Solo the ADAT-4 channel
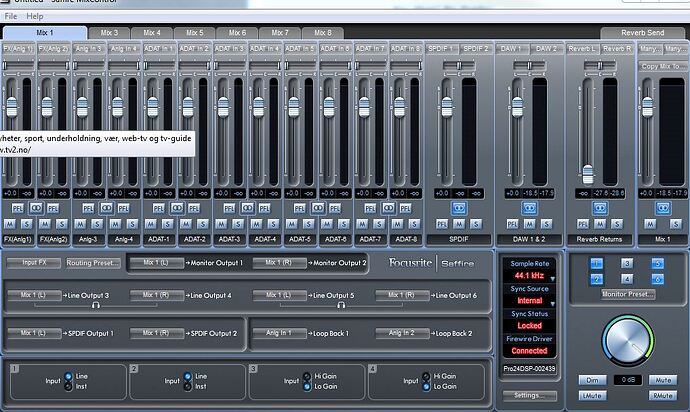Image resolution: width=690 pixels, height=412 pixels. [273, 224]
